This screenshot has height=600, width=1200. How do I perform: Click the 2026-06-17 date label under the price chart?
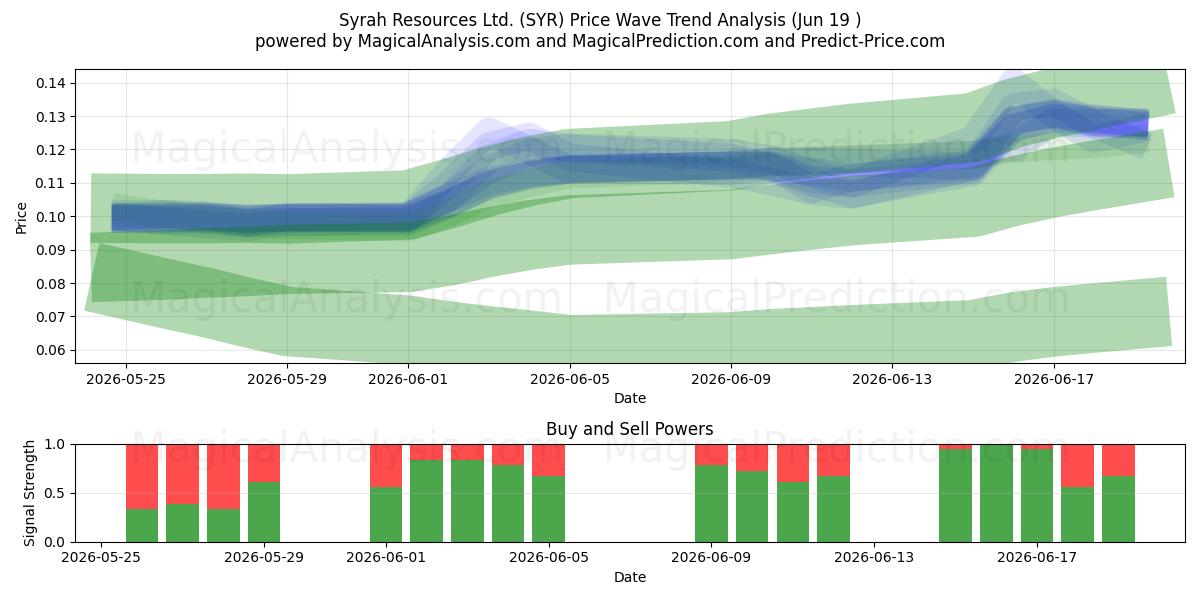click(x=1054, y=379)
